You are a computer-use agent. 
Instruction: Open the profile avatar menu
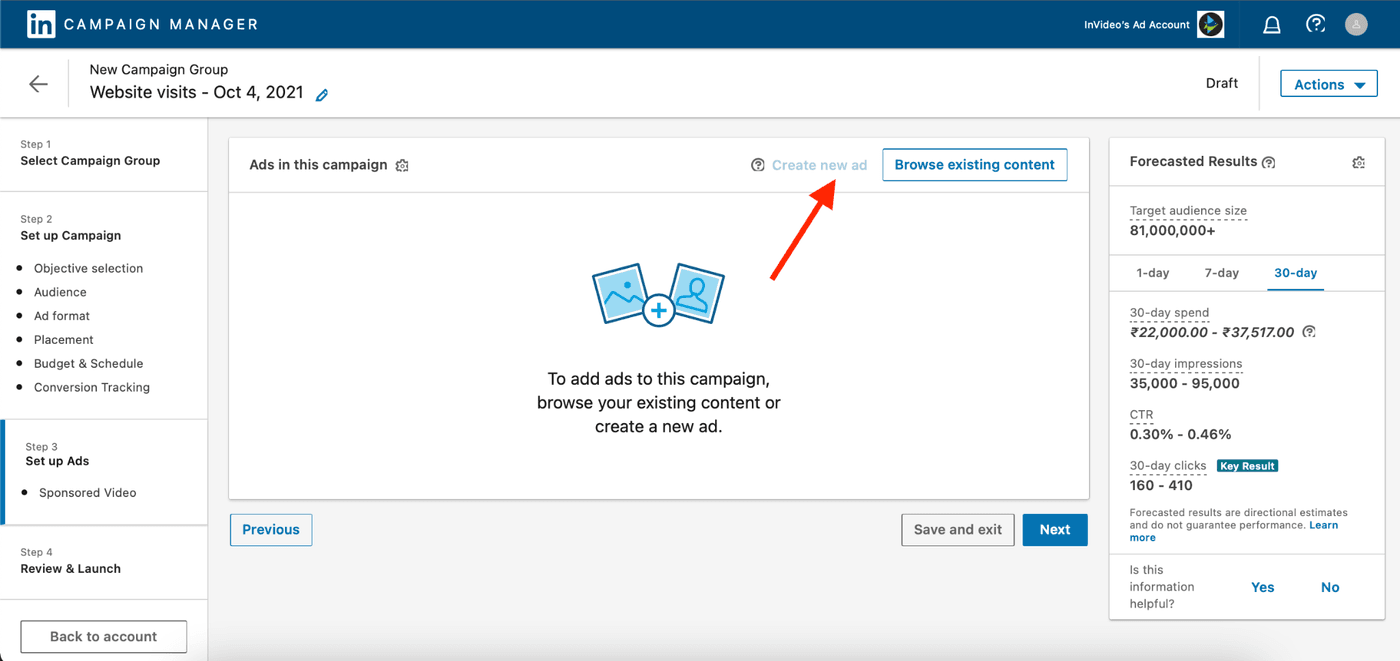pos(1356,23)
